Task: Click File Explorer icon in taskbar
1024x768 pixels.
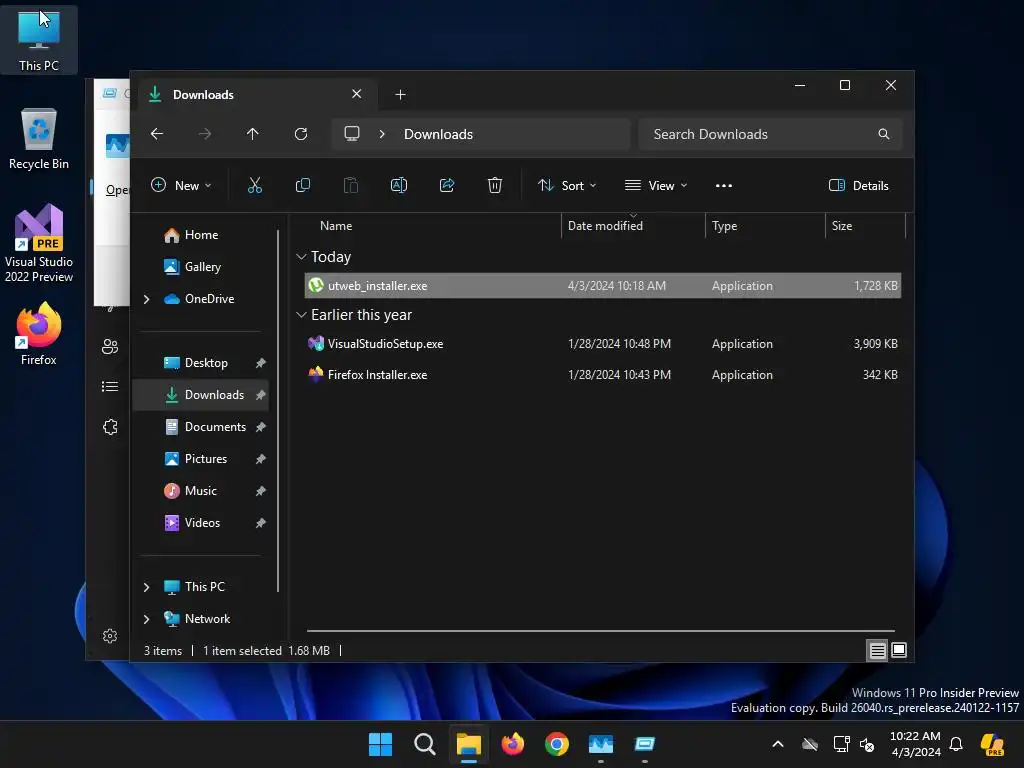Action: coord(468,744)
